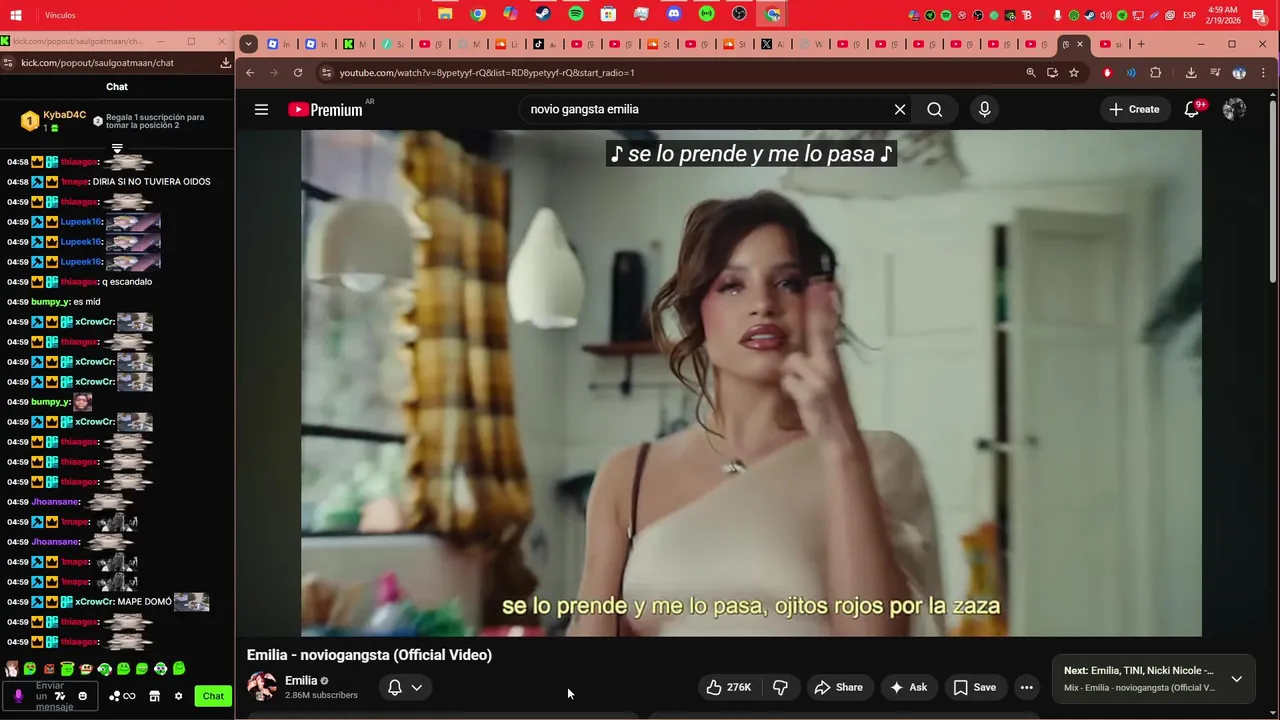Go back in Chrome browser history

pyautogui.click(x=250, y=73)
